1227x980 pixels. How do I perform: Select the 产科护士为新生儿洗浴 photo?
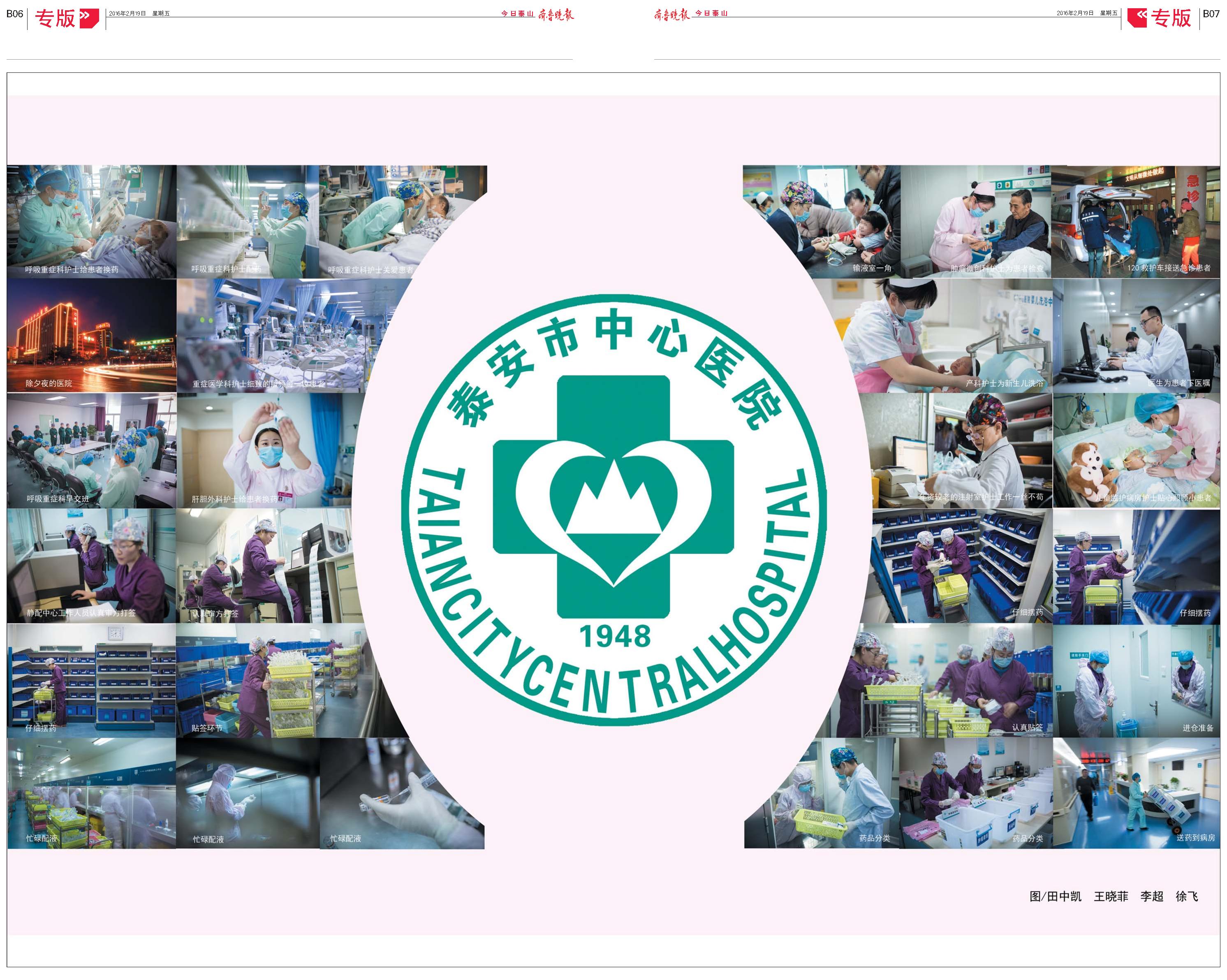[945, 336]
